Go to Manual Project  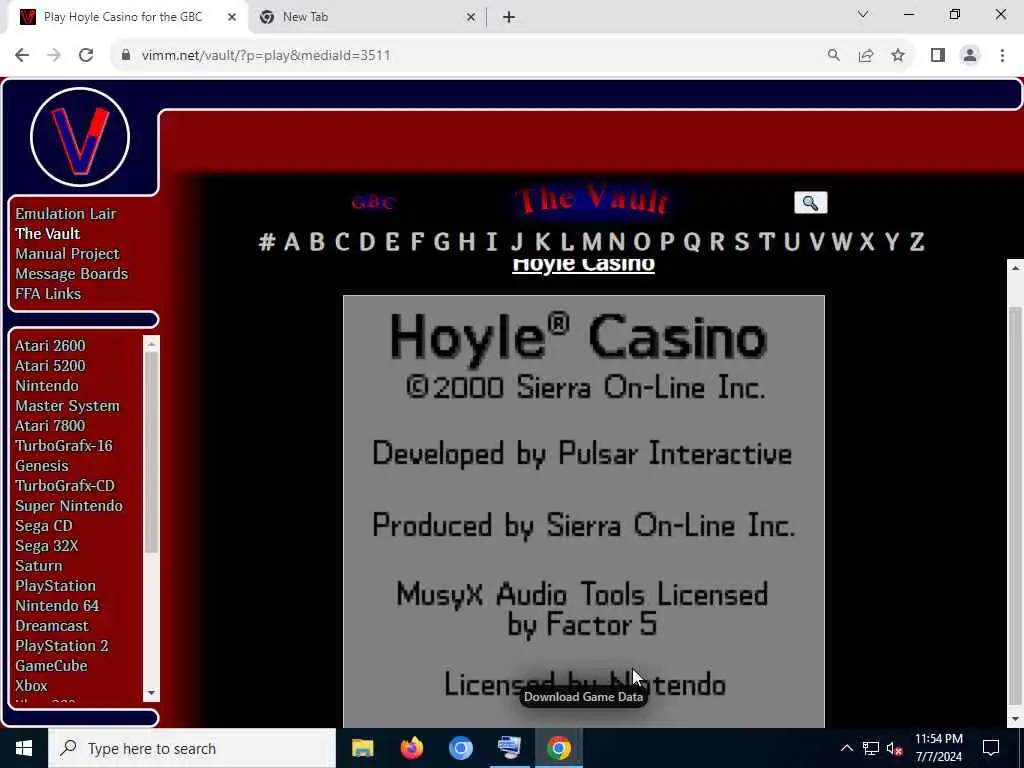pyautogui.click(x=67, y=254)
